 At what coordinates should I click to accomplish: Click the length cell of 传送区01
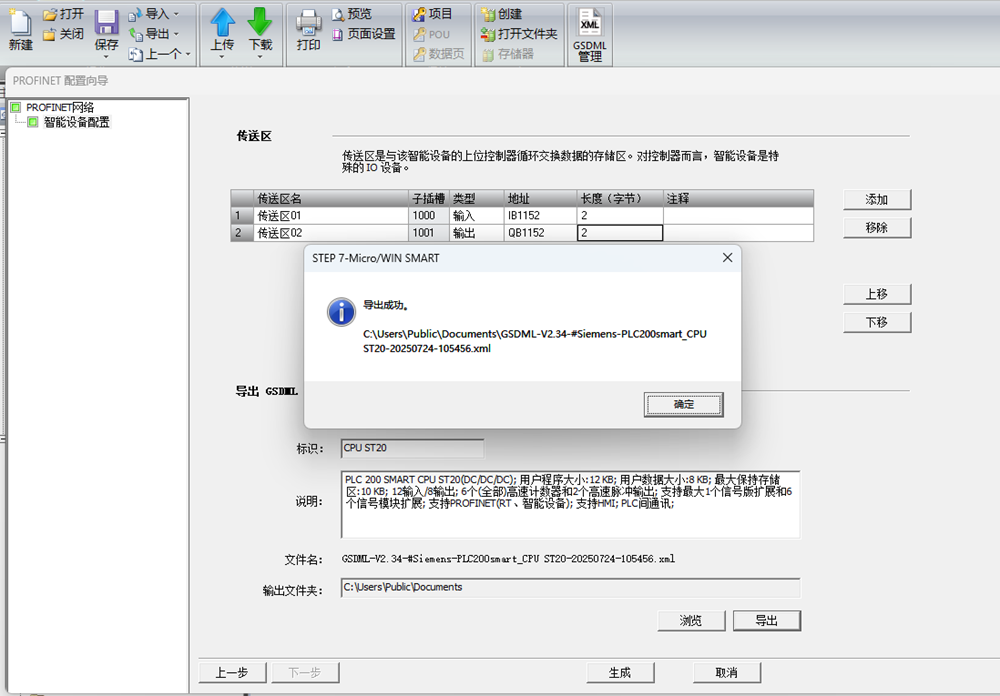620,216
